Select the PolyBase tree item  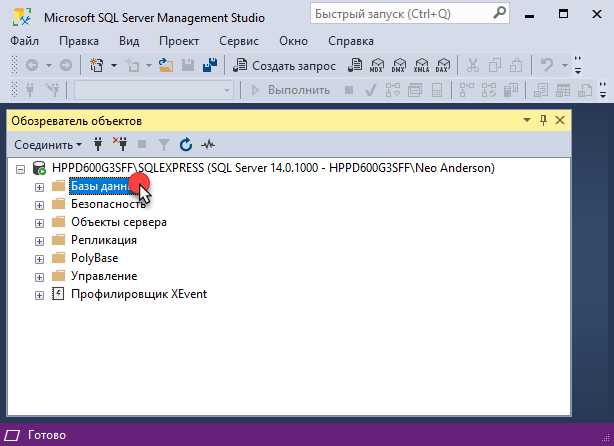point(94,258)
